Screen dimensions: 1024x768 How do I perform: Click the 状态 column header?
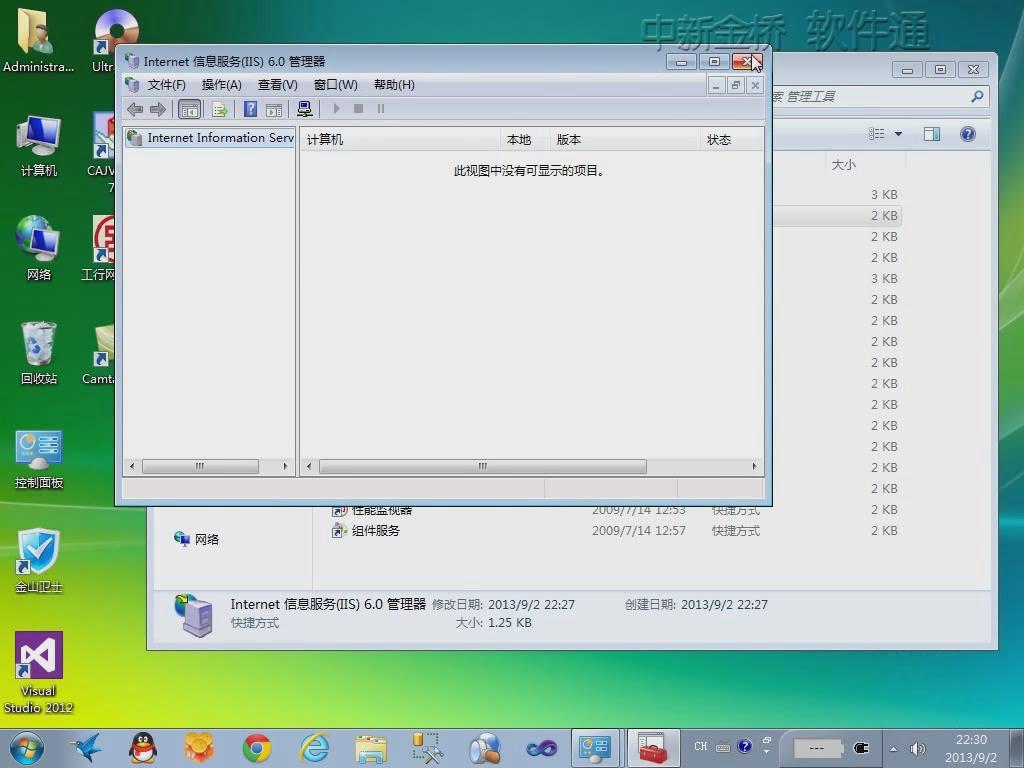pos(732,140)
